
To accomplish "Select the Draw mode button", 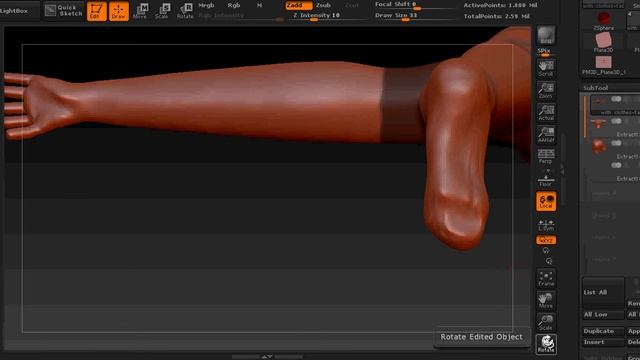I will tap(119, 11).
